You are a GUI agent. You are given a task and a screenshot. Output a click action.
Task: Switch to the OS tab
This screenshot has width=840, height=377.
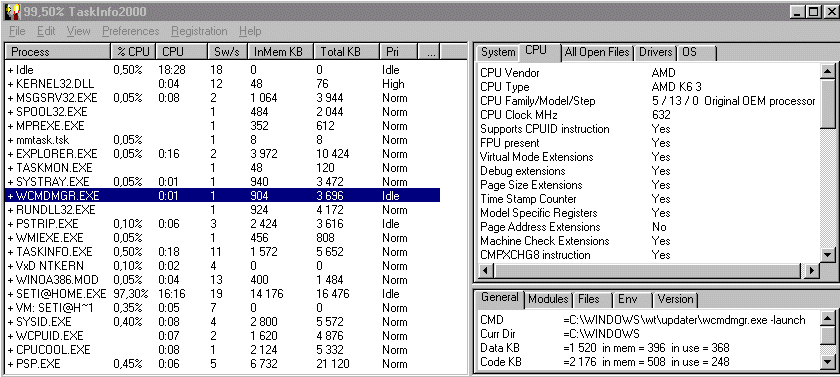[696, 52]
